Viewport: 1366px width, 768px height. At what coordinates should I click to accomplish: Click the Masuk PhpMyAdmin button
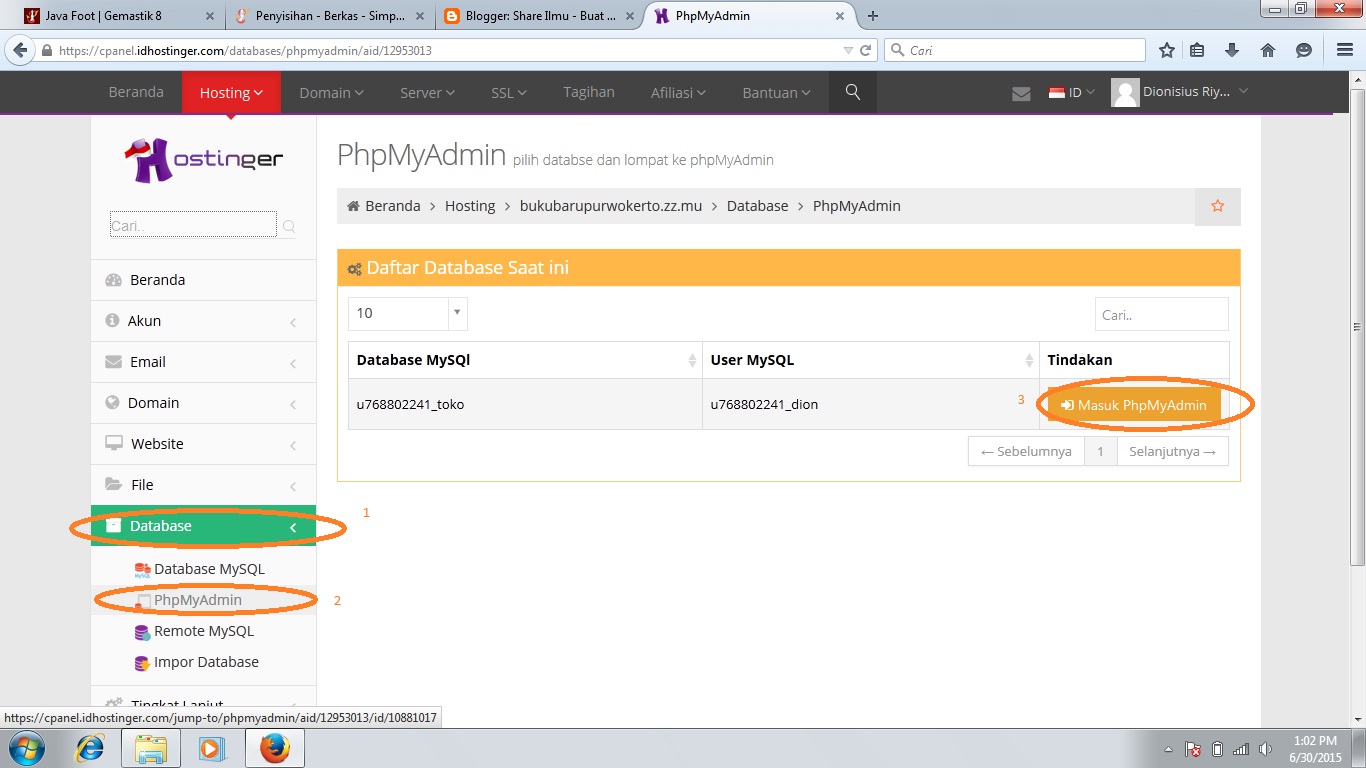(1134, 405)
